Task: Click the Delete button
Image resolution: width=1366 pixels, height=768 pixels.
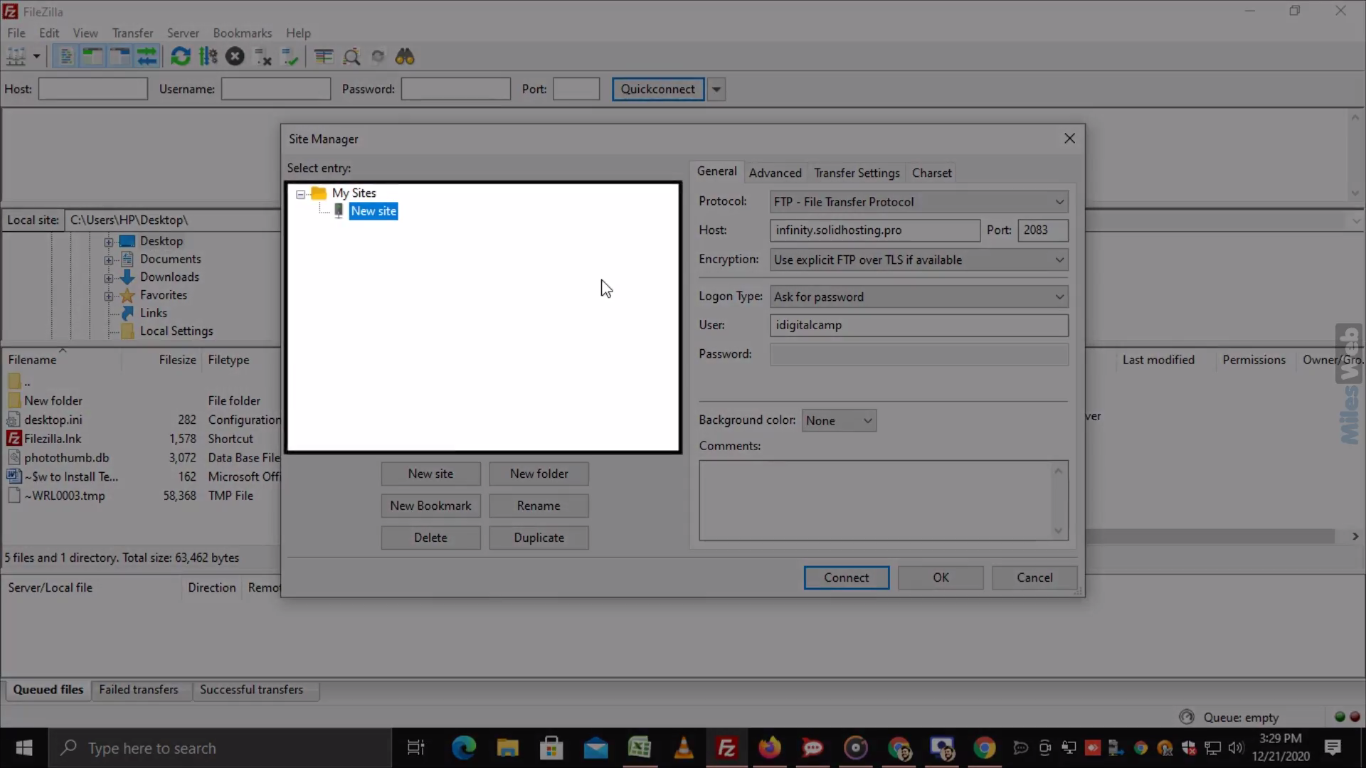Action: click(431, 538)
